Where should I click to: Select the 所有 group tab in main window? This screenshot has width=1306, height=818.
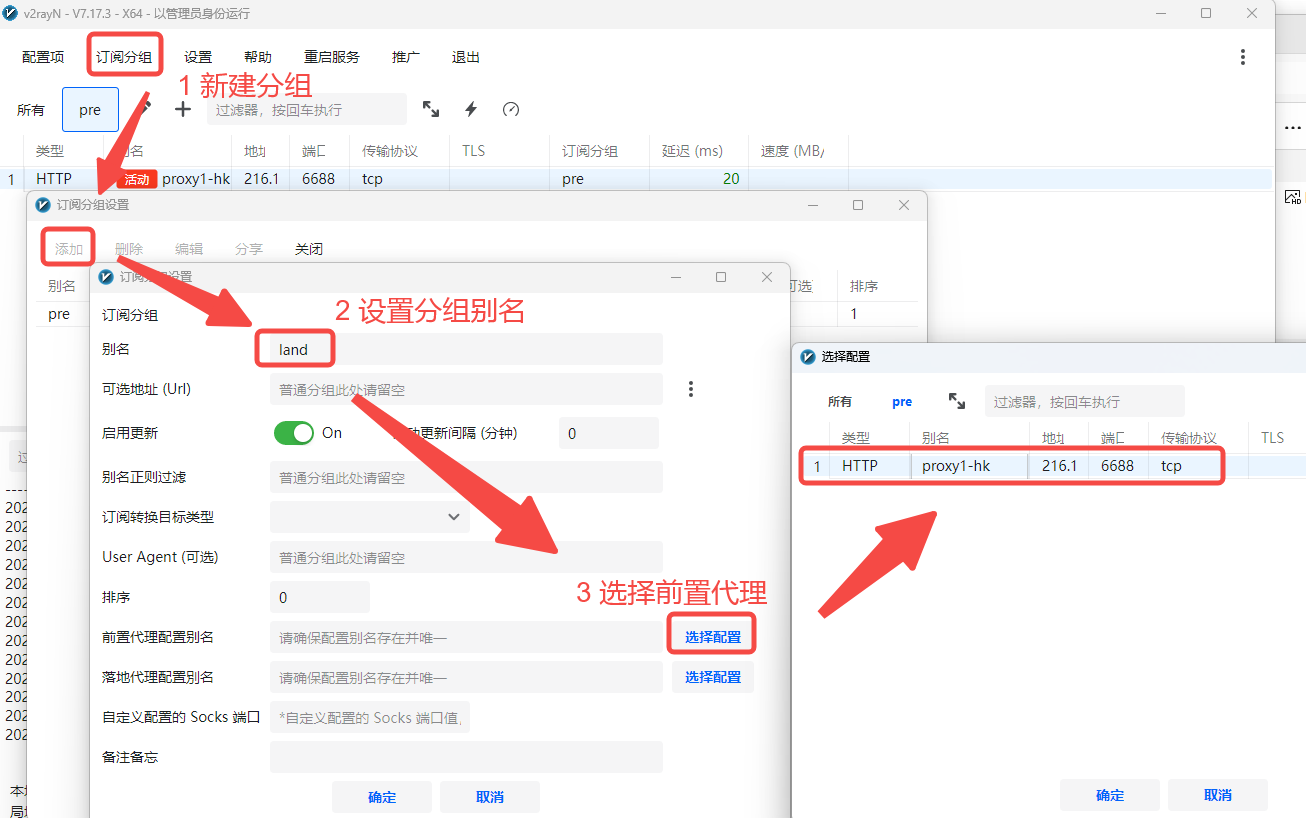coord(31,110)
